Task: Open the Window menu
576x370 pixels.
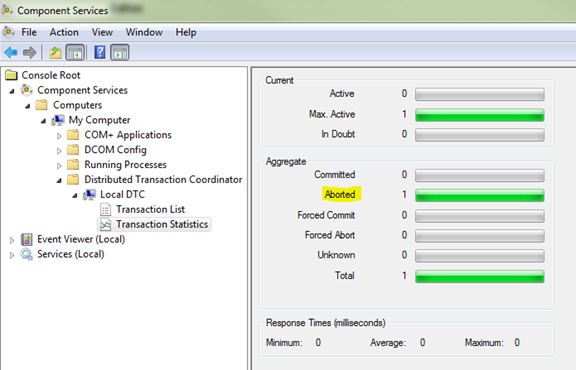Action: [x=144, y=32]
